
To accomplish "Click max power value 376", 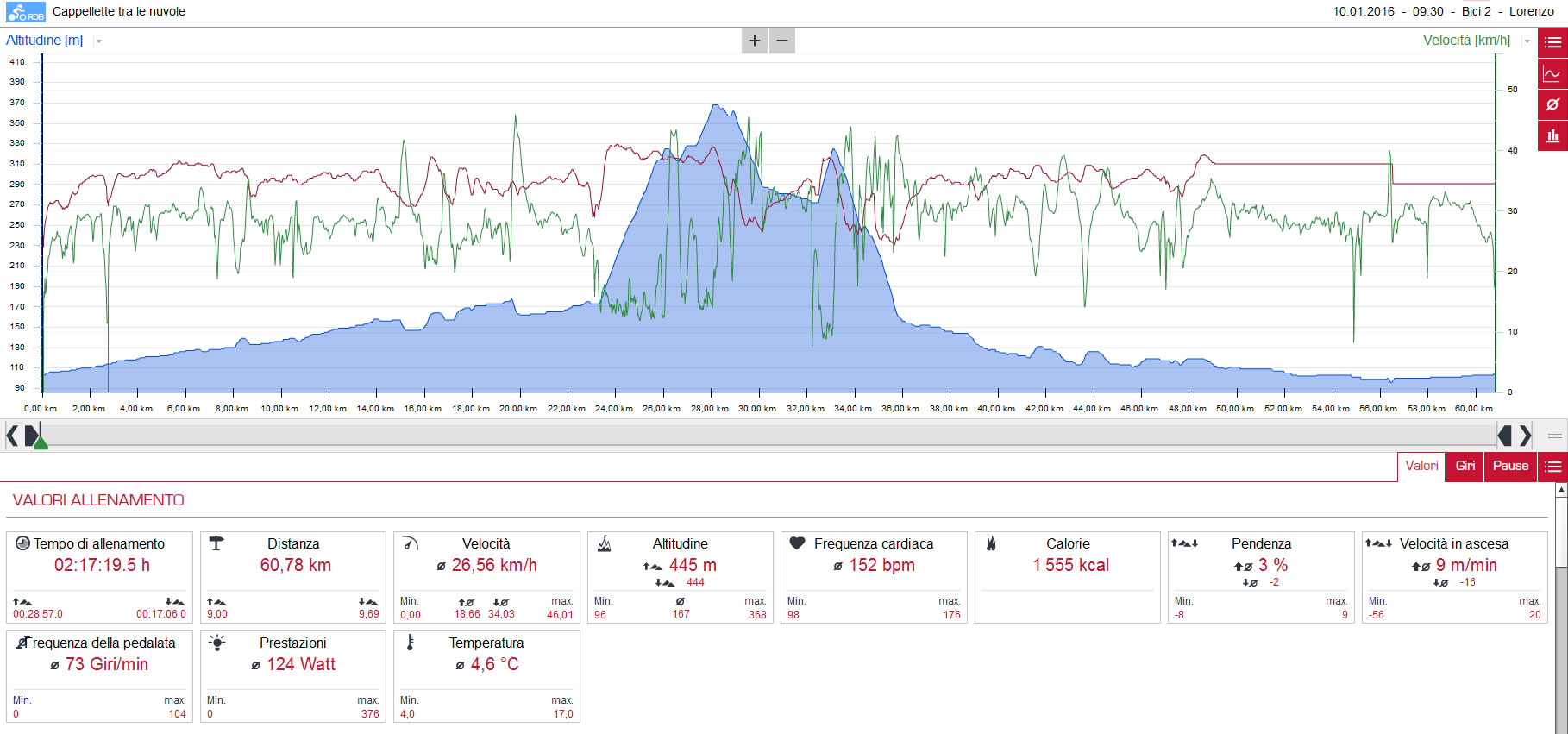I will 370,714.
